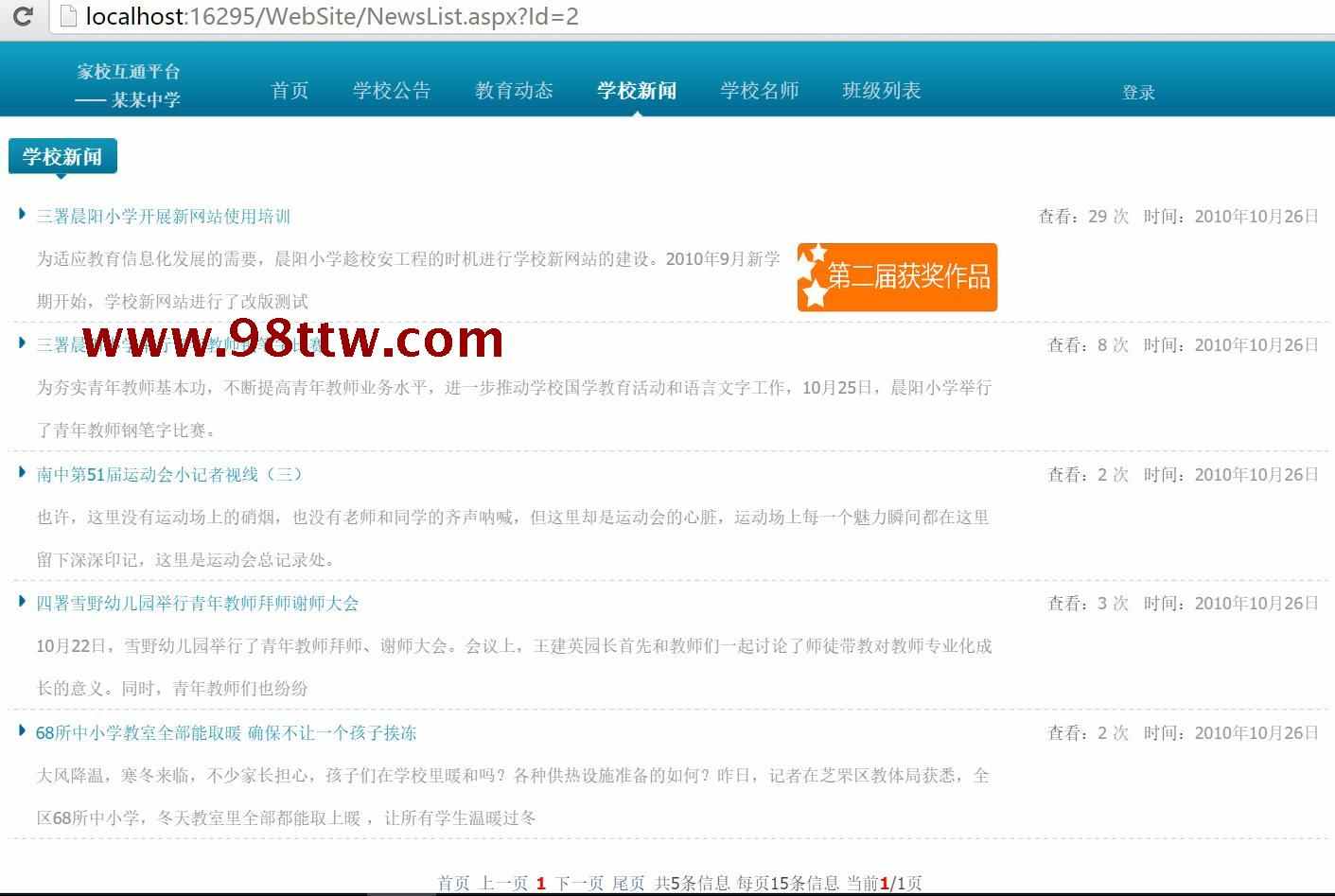Click the 查看：29 次 view count
Viewport: 1335px width, 896px height.
pyautogui.click(x=1083, y=216)
